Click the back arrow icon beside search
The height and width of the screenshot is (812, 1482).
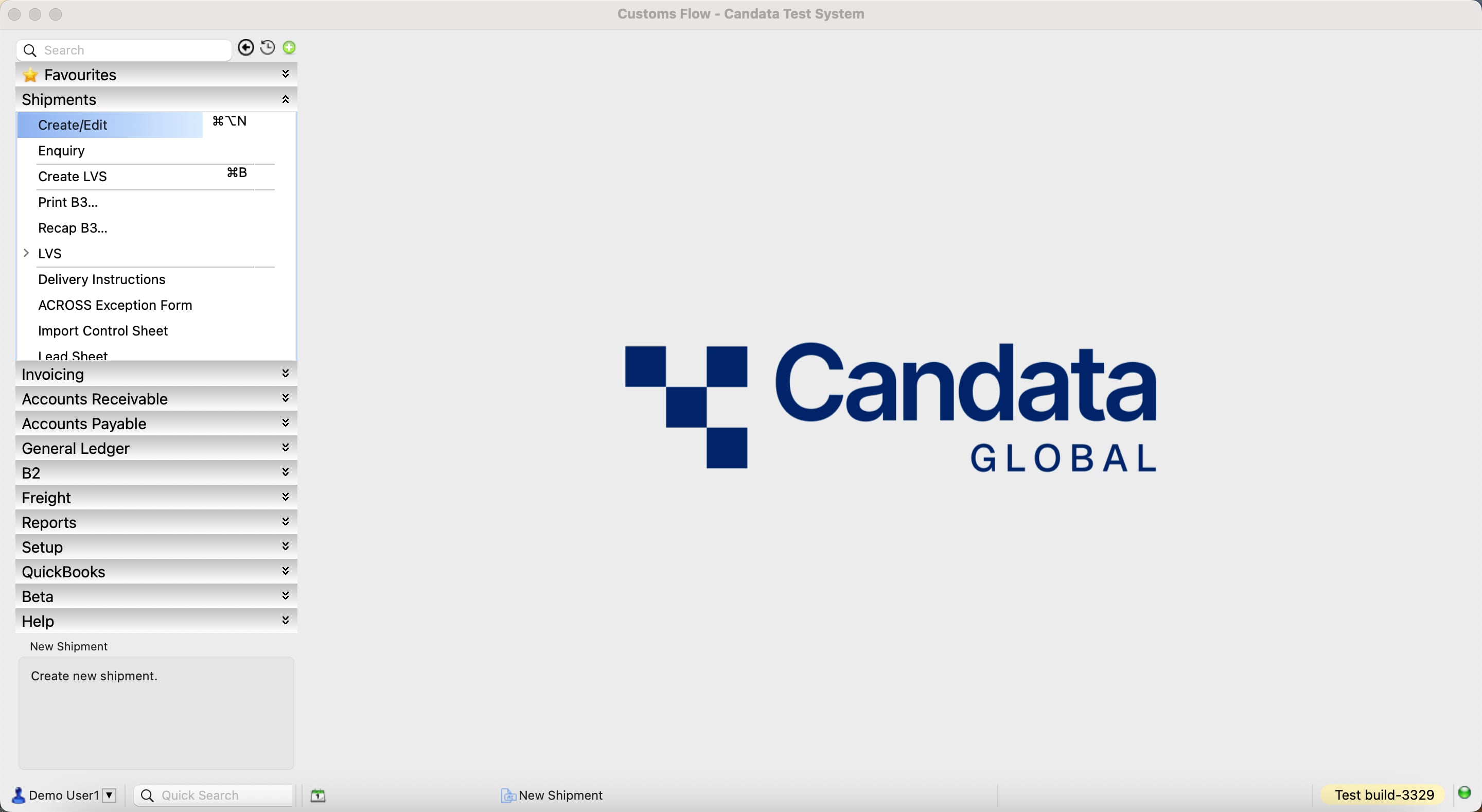[245, 48]
